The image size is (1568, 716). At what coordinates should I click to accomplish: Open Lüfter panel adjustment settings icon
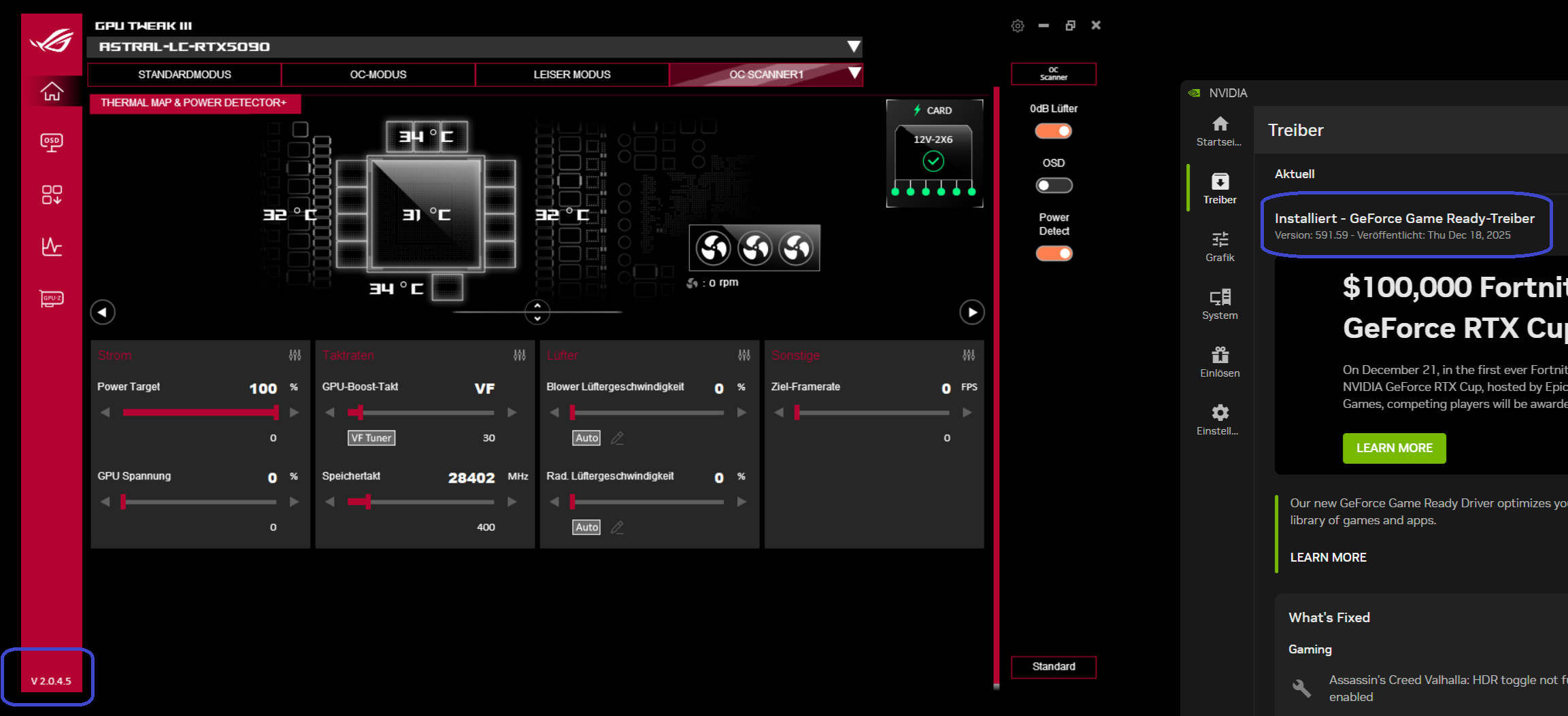[744, 355]
